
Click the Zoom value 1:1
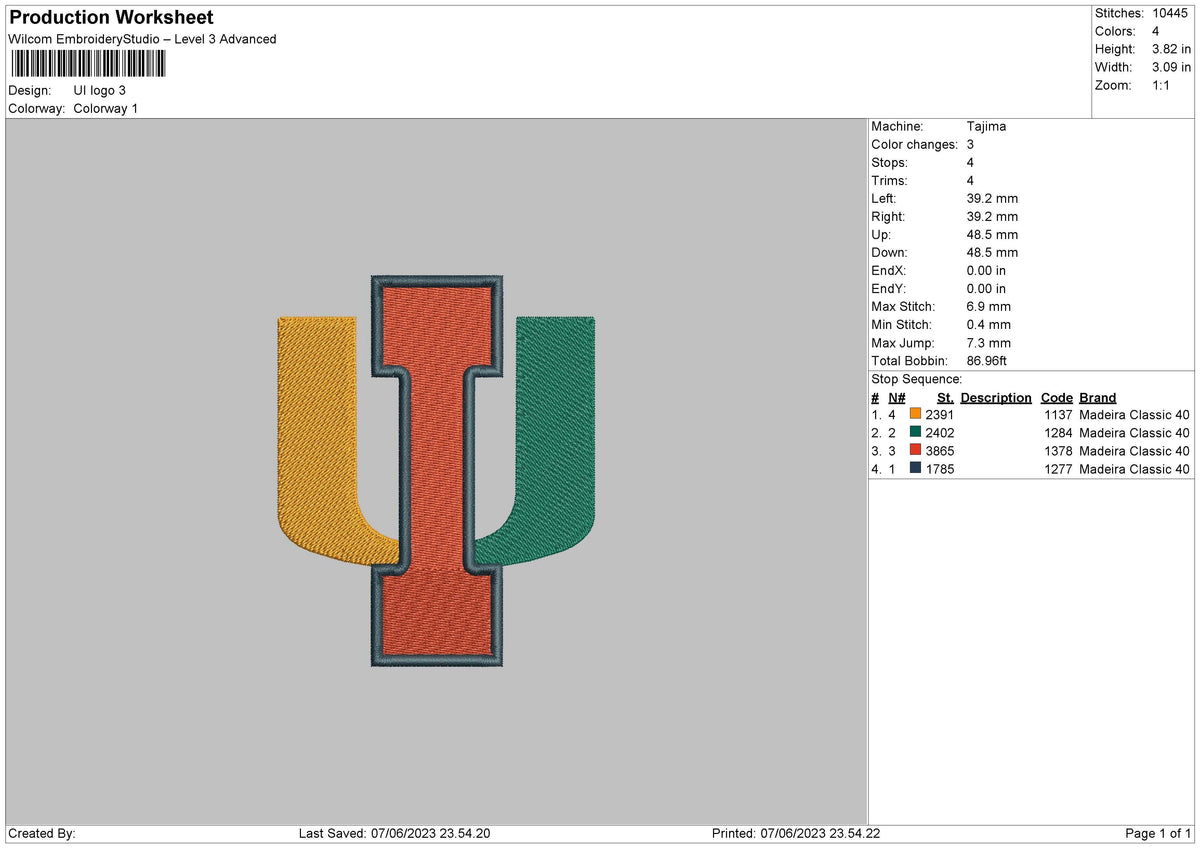1163,86
